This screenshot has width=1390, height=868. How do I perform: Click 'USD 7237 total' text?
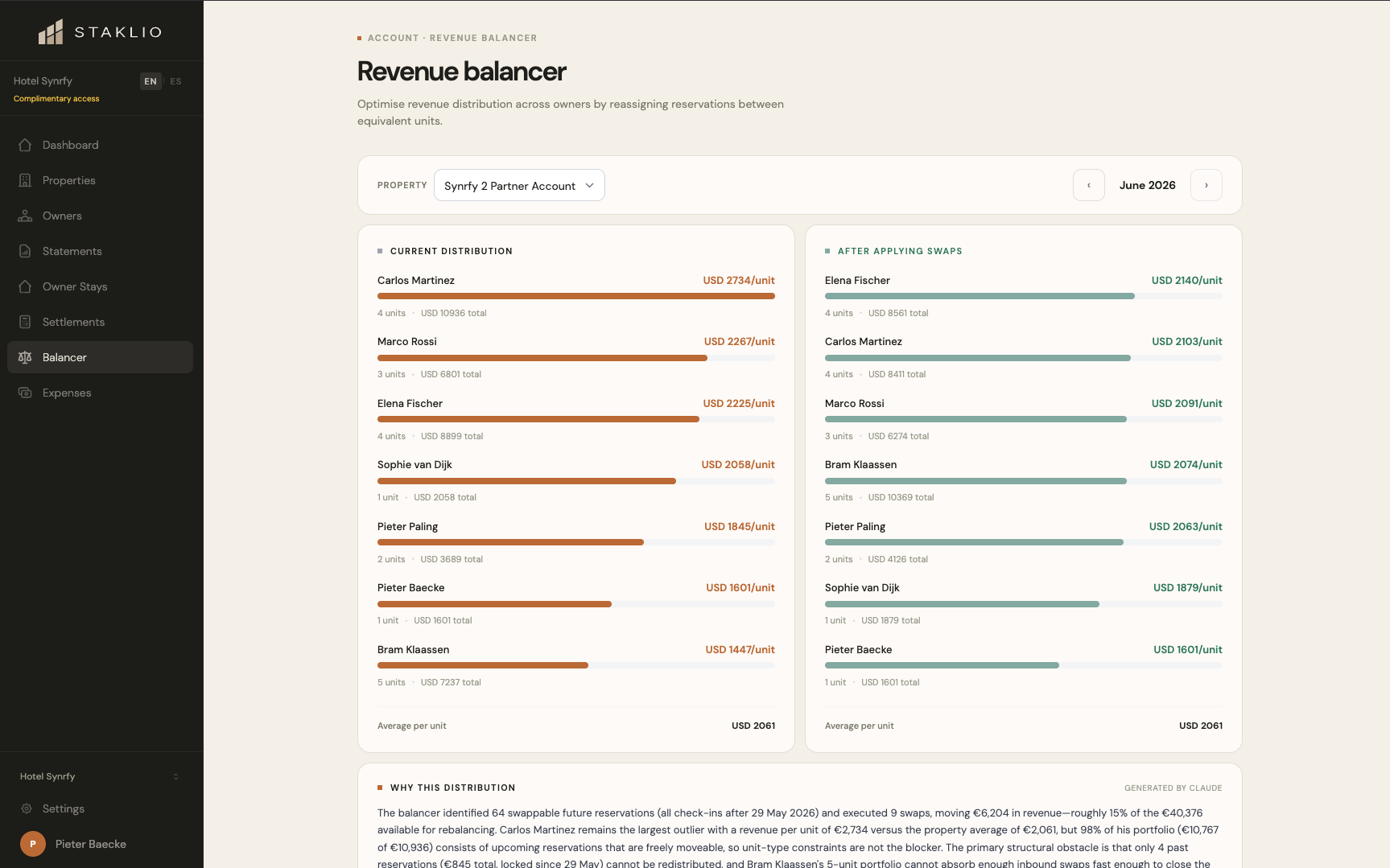pos(451,682)
